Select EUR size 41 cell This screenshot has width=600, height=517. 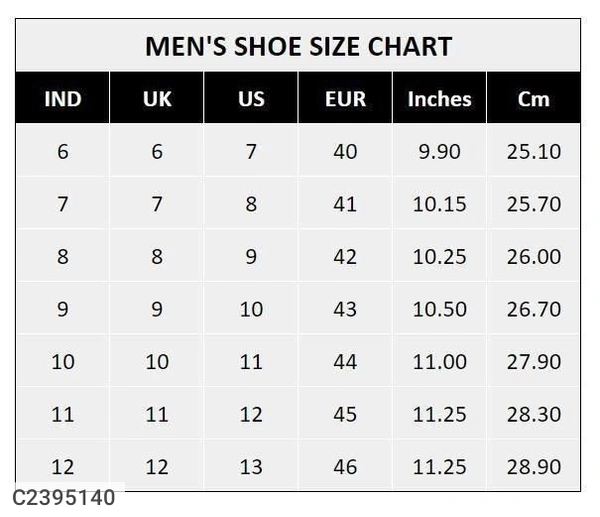(345, 204)
